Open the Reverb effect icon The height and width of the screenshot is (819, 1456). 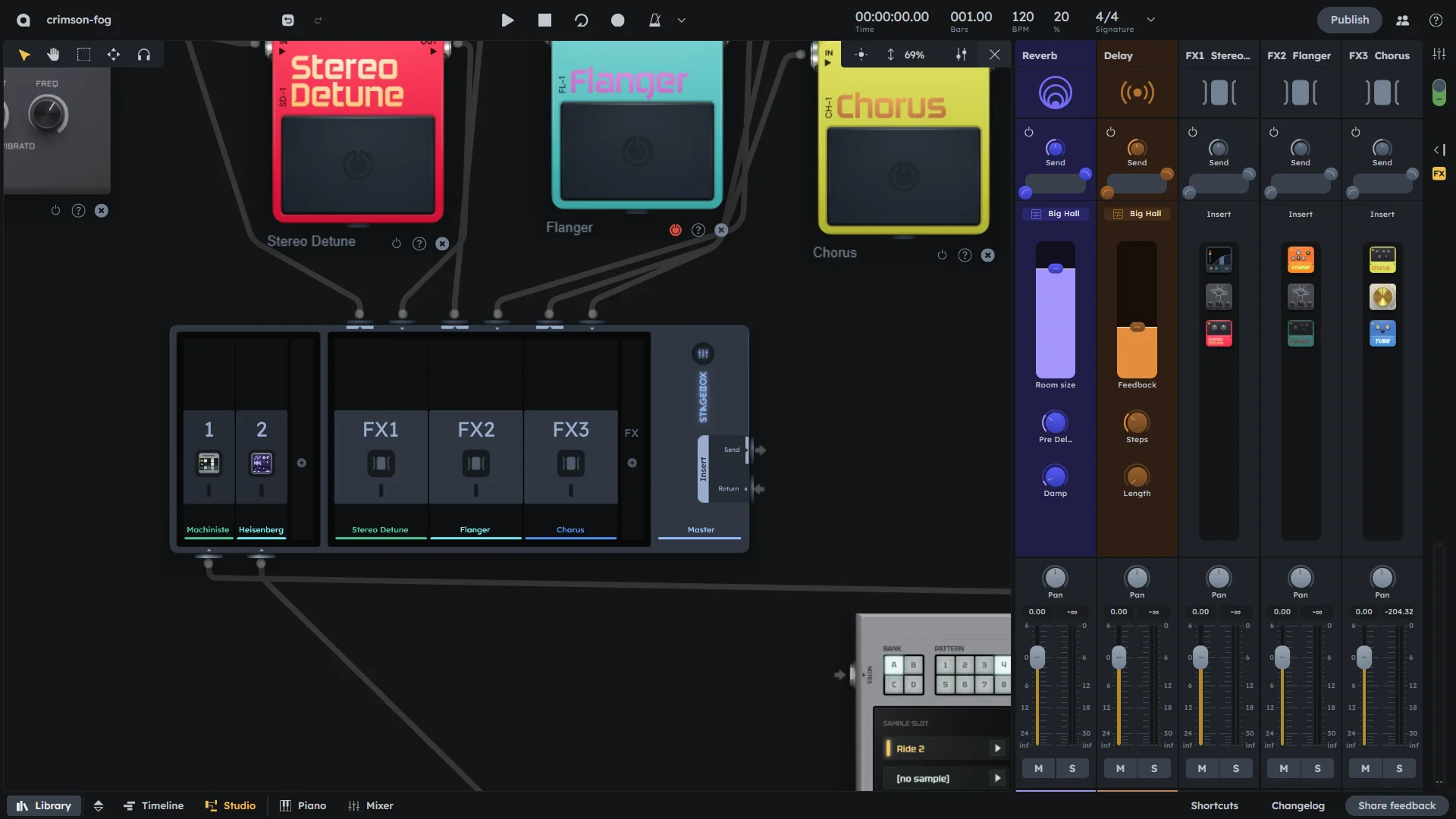1055,93
